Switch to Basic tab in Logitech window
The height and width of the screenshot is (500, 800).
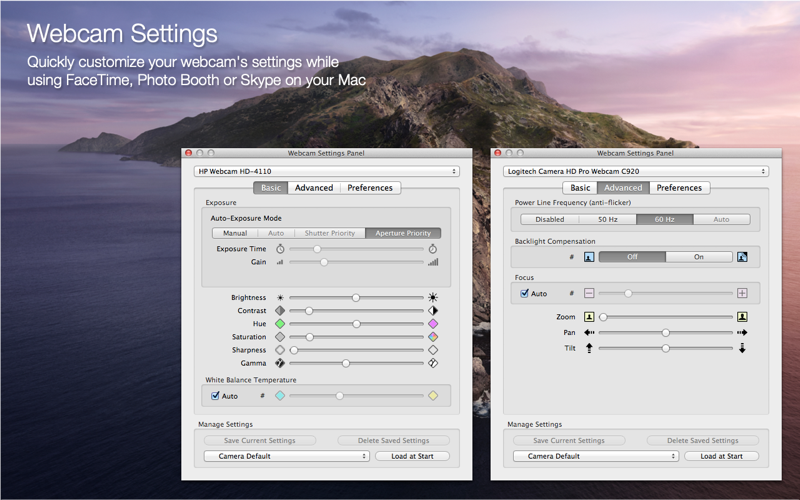pyautogui.click(x=580, y=188)
